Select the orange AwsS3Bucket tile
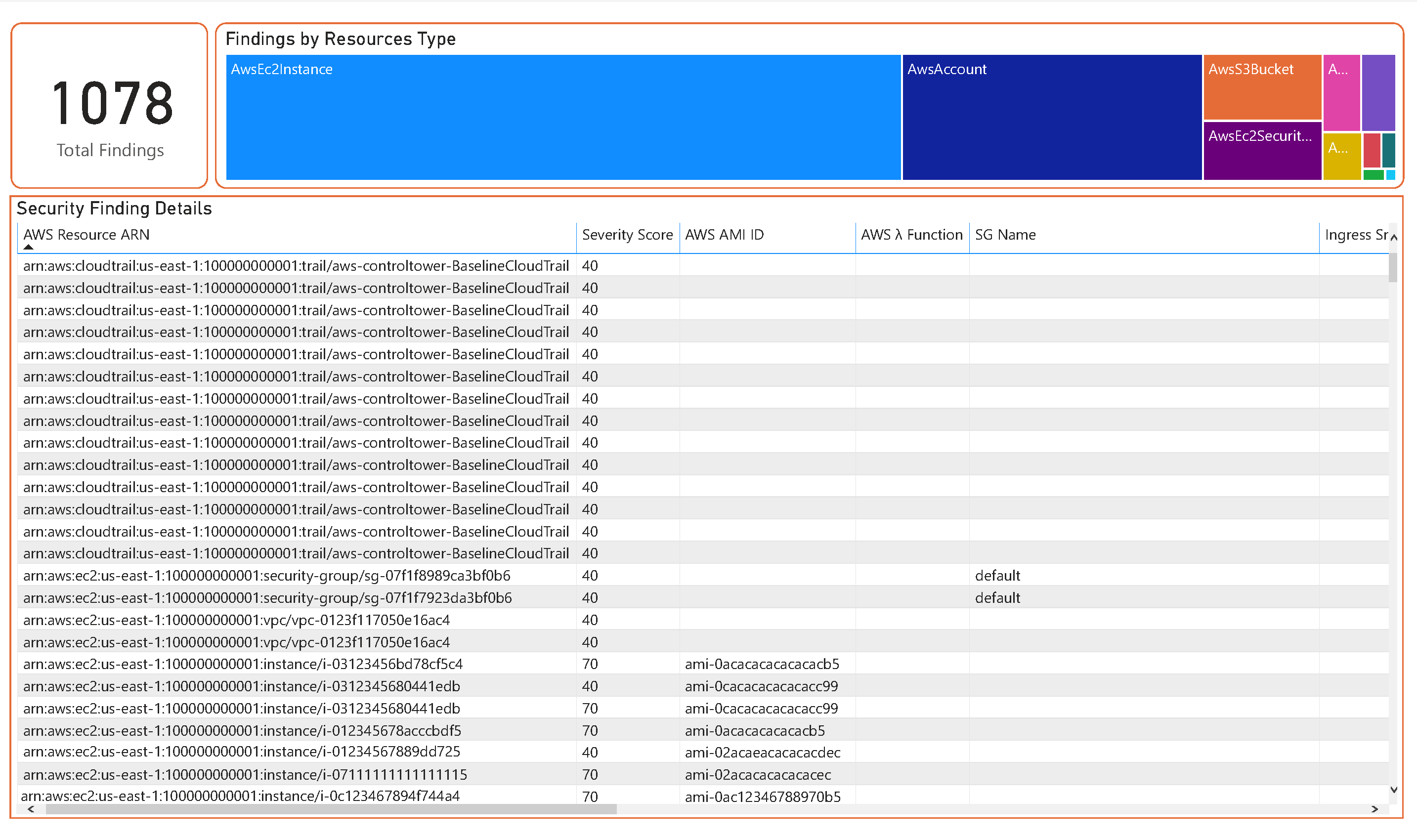Image resolution: width=1417 pixels, height=840 pixels. (x=1262, y=86)
